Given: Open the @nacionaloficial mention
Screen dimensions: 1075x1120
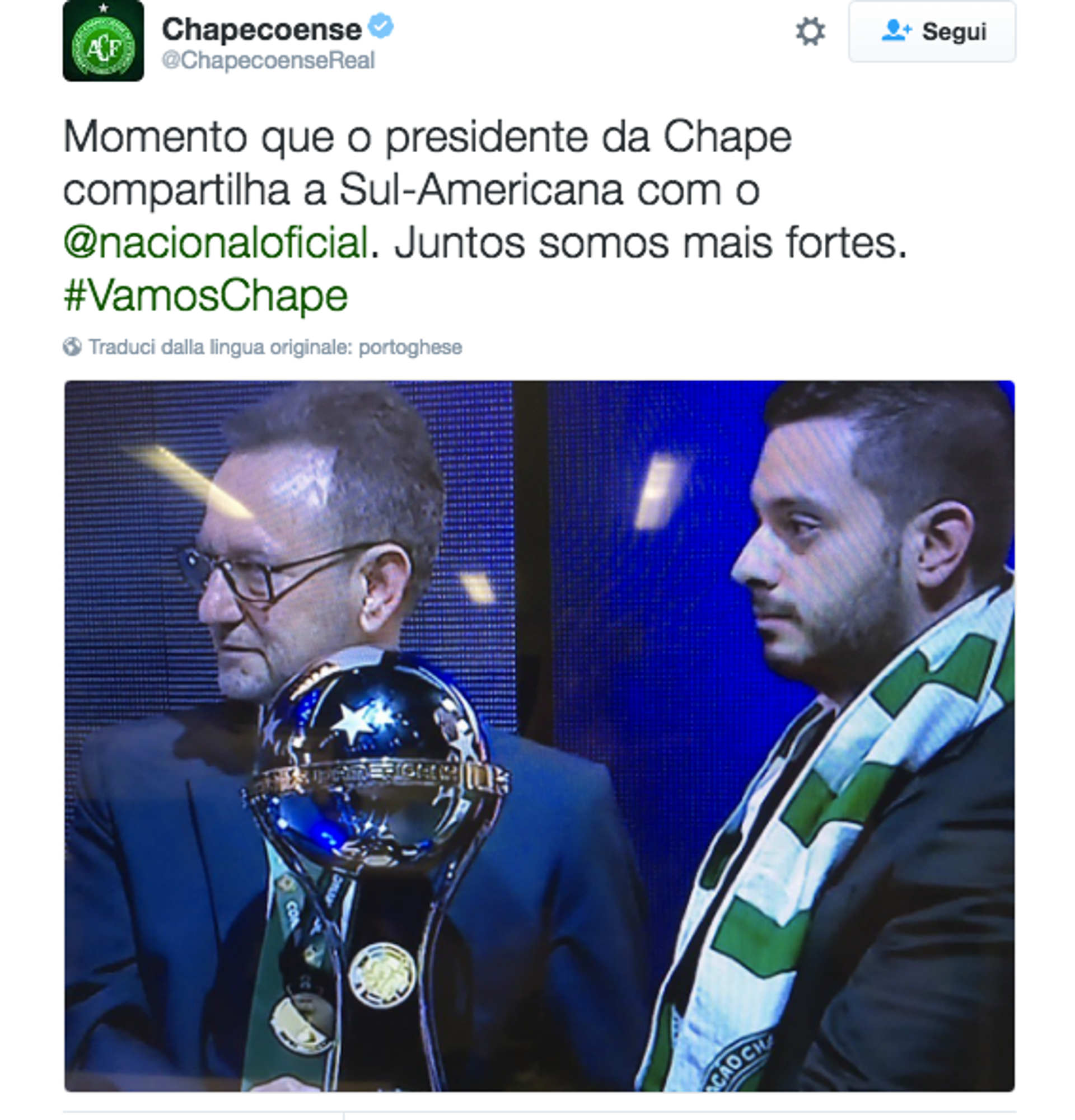Looking at the screenshot, I should 216,242.
